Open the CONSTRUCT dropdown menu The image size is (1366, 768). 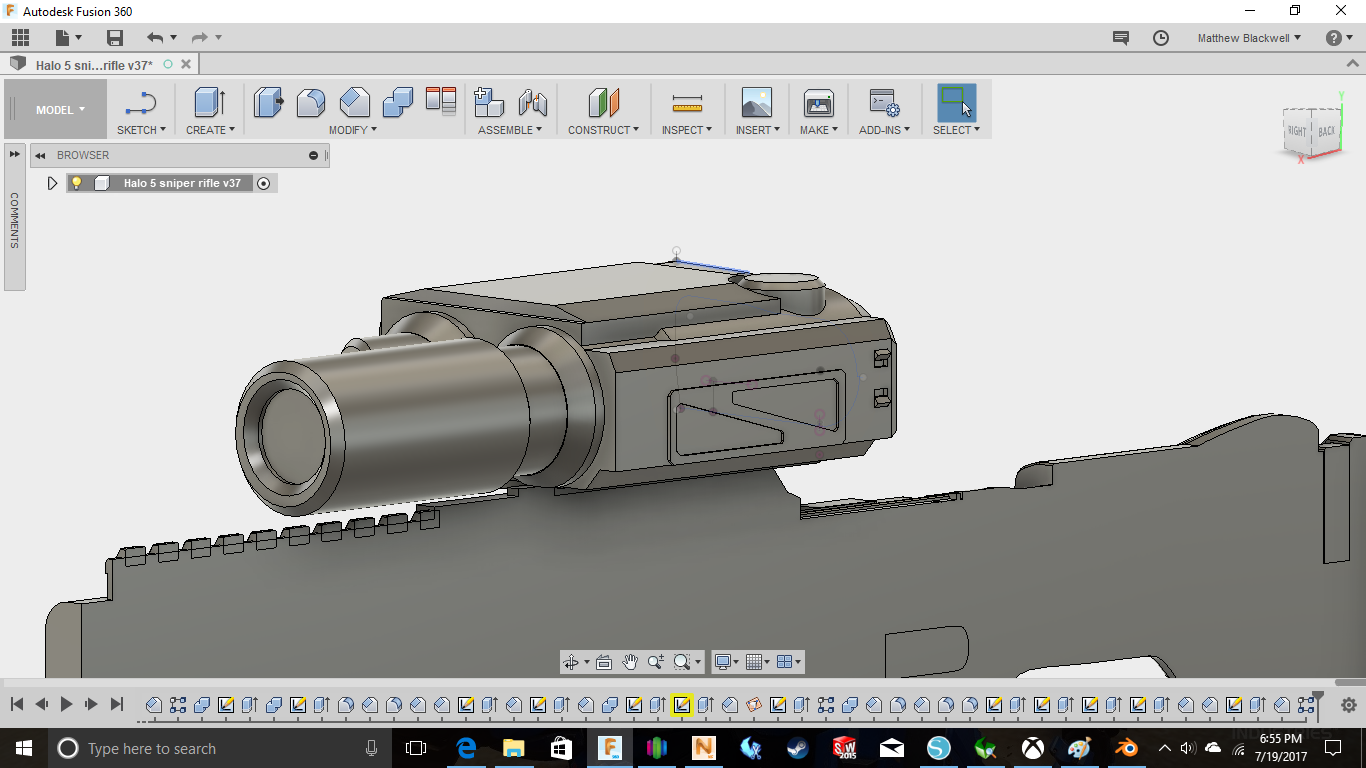click(x=603, y=130)
